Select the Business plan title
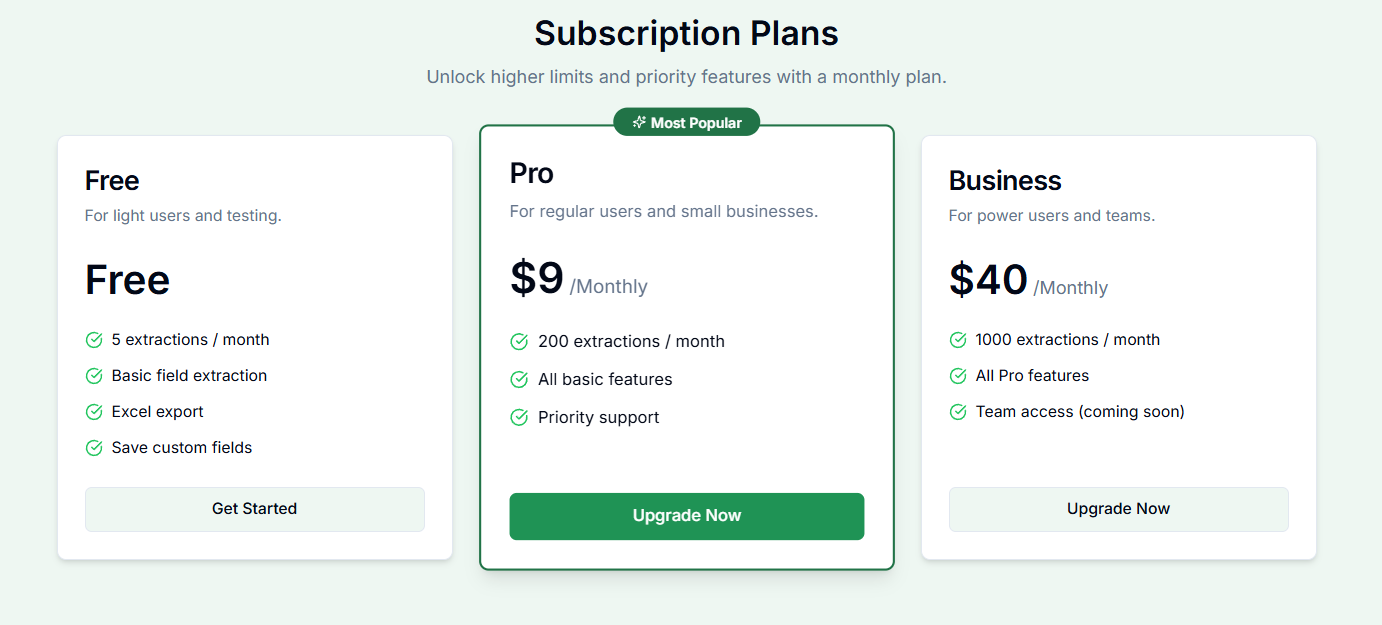The image size is (1382, 625). 1005,181
